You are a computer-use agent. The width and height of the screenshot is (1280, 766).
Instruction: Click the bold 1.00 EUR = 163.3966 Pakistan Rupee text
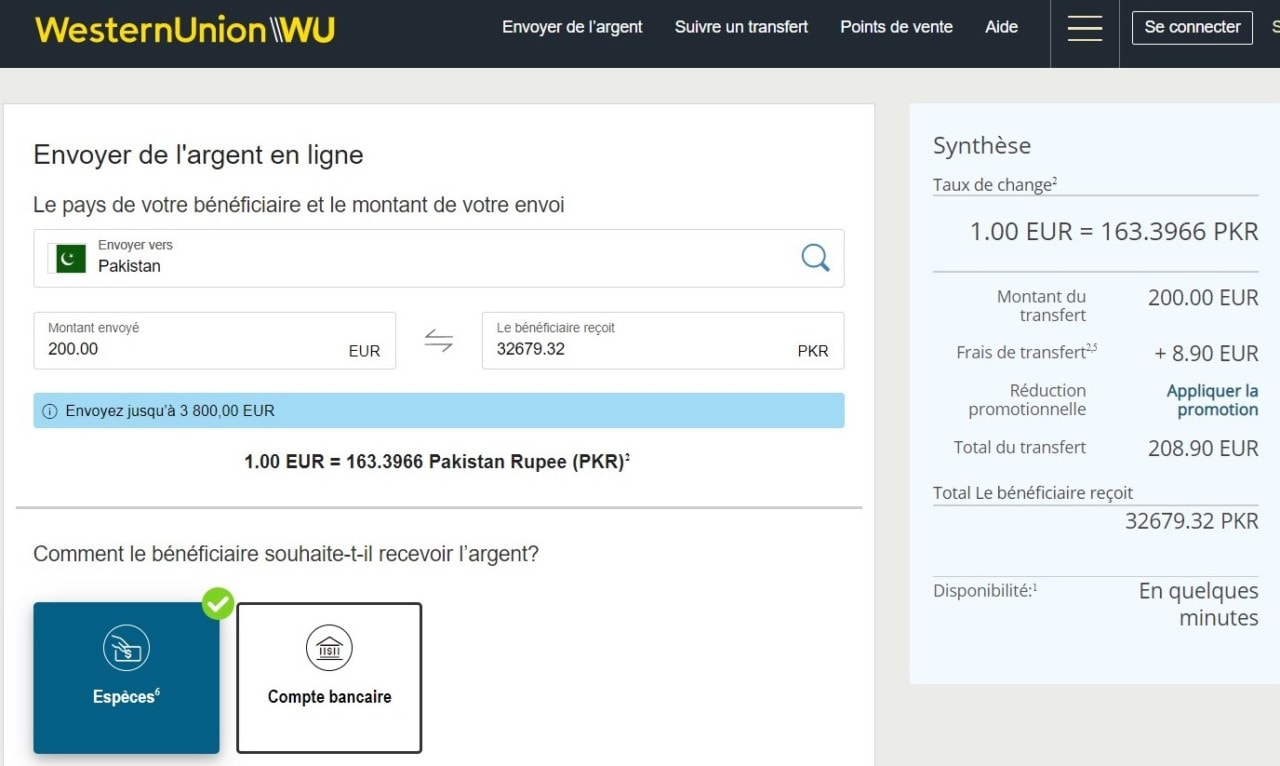click(x=437, y=462)
